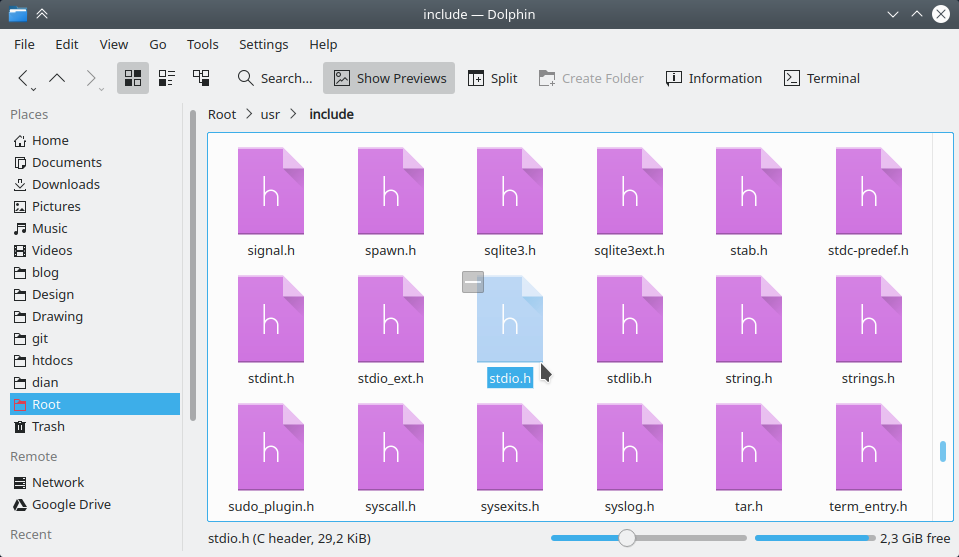Split the view into two panes

(x=492, y=78)
